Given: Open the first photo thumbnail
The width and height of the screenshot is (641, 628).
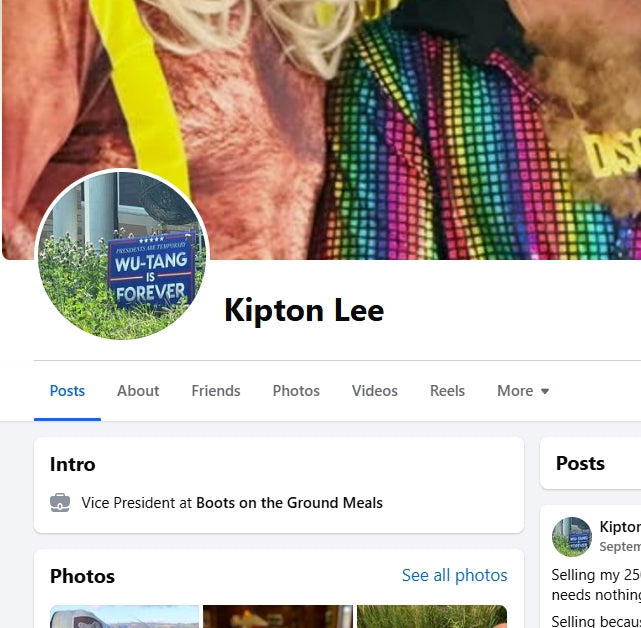Looking at the screenshot, I should point(124,617).
